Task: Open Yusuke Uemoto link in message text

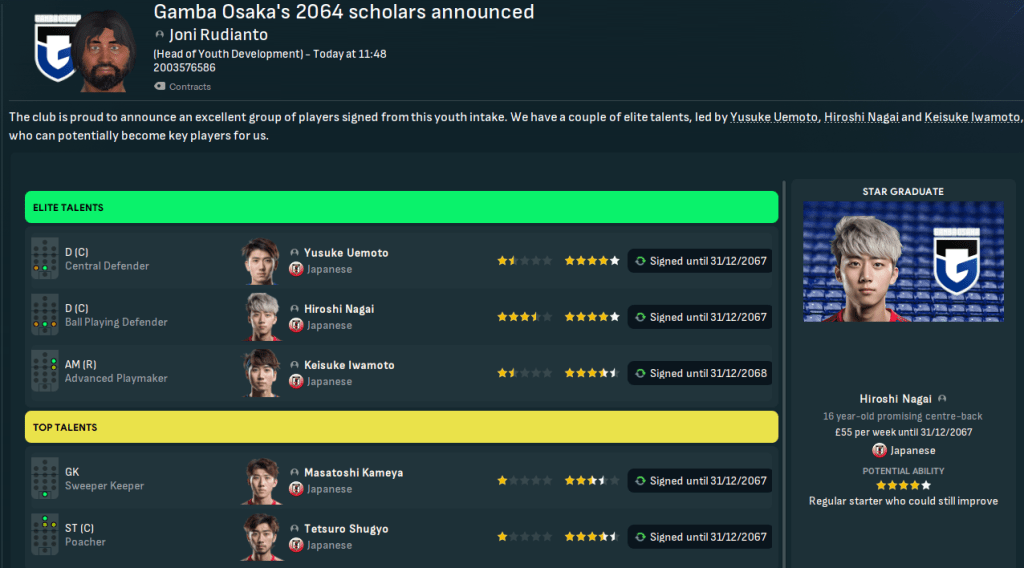Action: [774, 117]
